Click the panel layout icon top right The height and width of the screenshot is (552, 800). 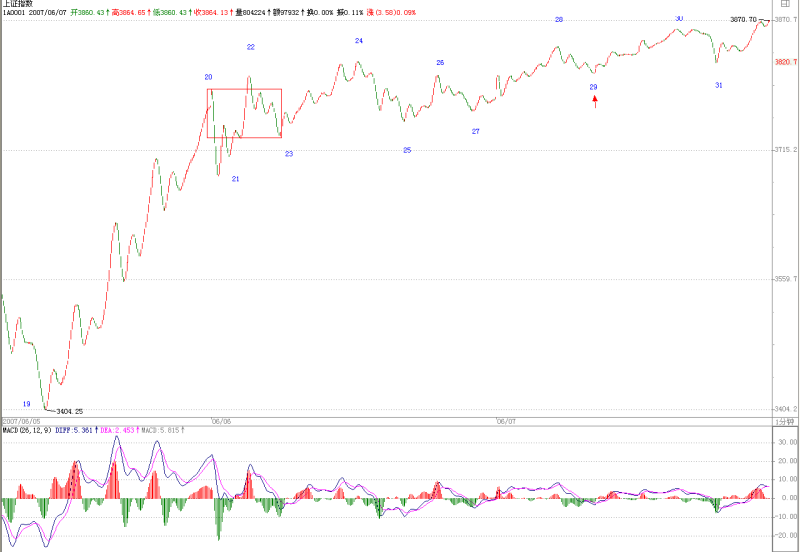pos(785,4)
